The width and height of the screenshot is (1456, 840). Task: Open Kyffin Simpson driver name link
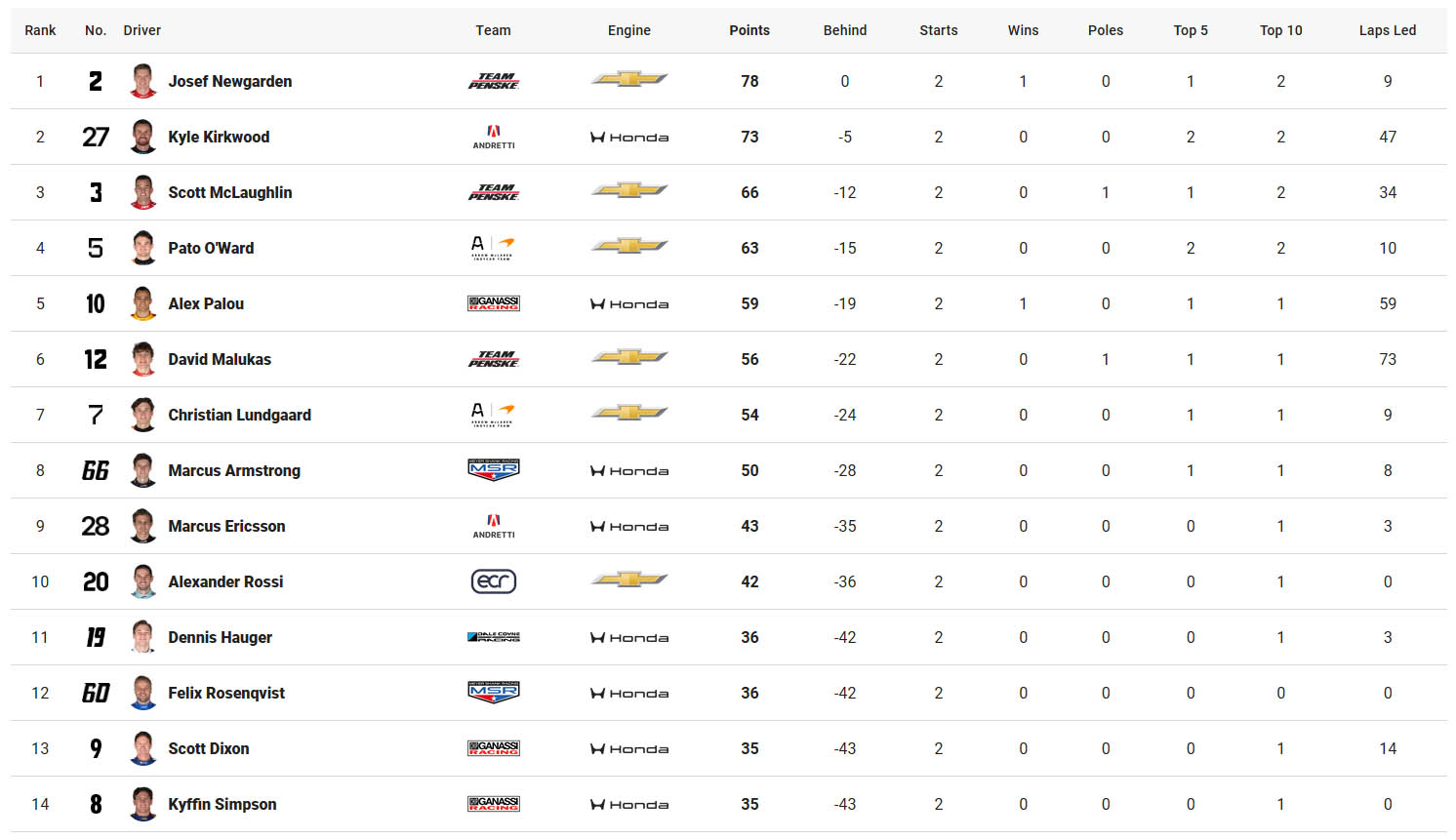click(222, 804)
